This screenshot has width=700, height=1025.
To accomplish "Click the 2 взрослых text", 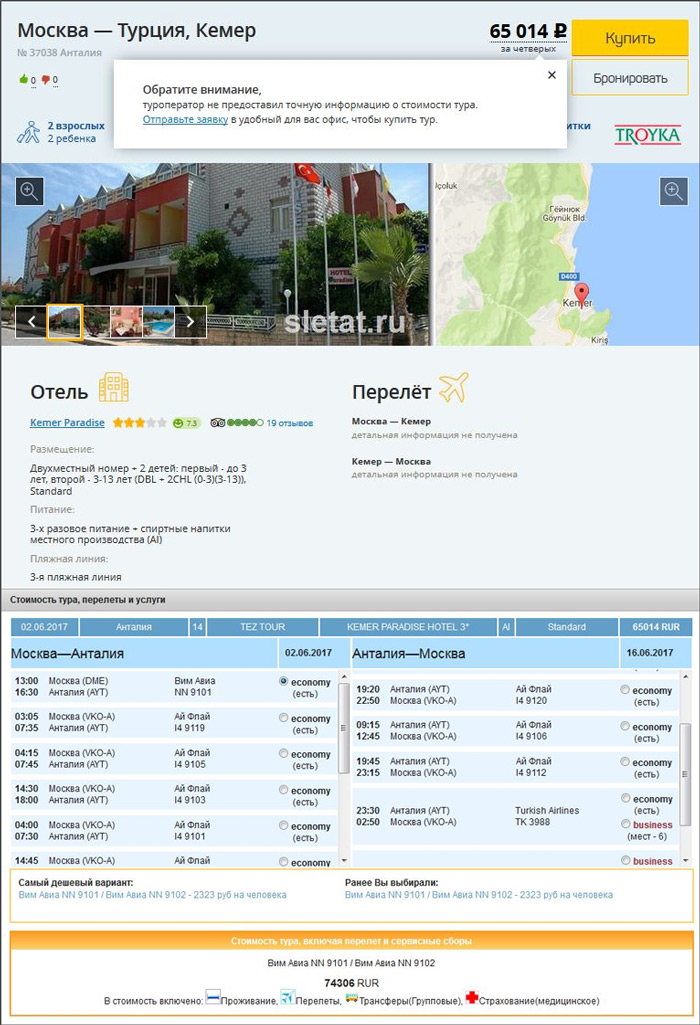I will point(76,126).
